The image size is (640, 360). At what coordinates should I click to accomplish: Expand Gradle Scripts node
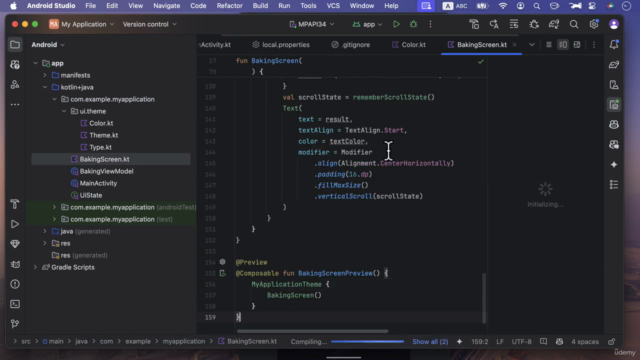coord(36,267)
